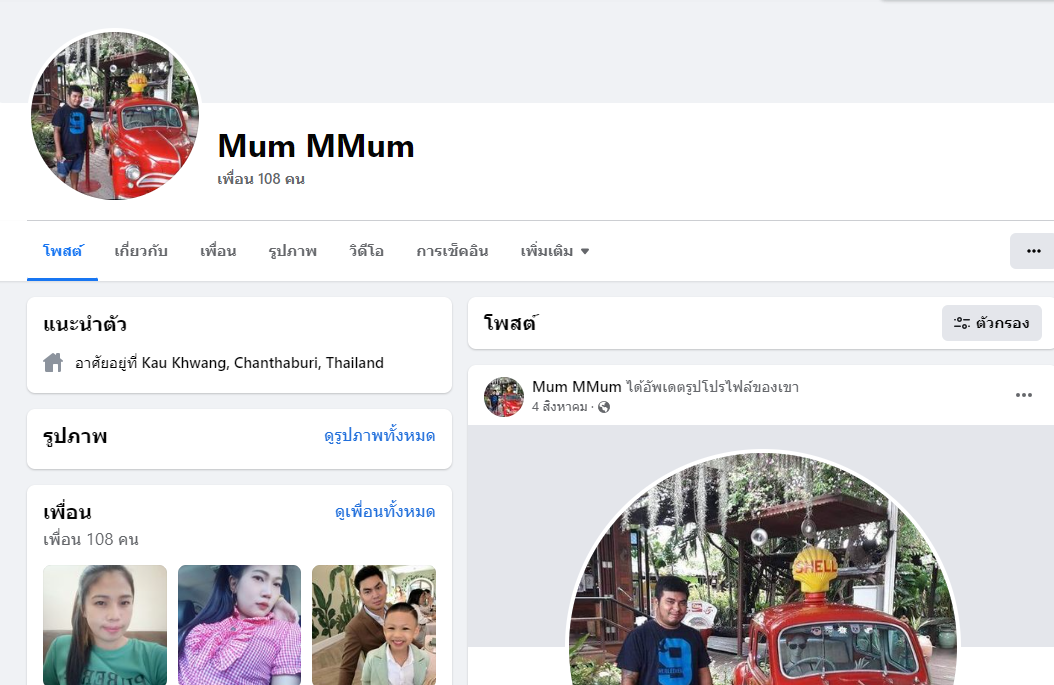Click the globe public-audience icon on post
The height and width of the screenshot is (685, 1054).
604,407
